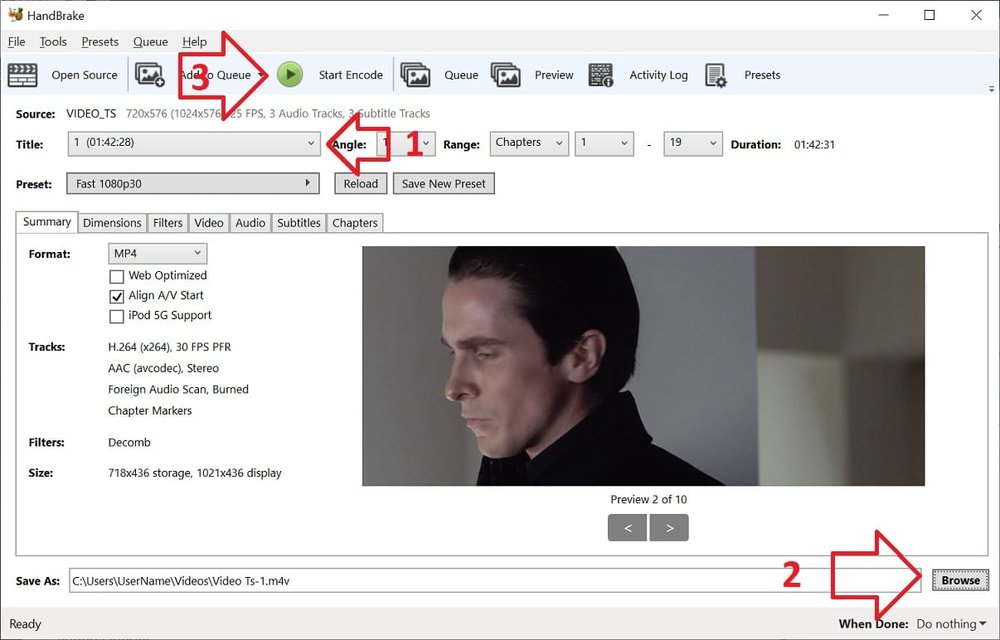
Task: Browse for a save destination
Action: click(958, 579)
